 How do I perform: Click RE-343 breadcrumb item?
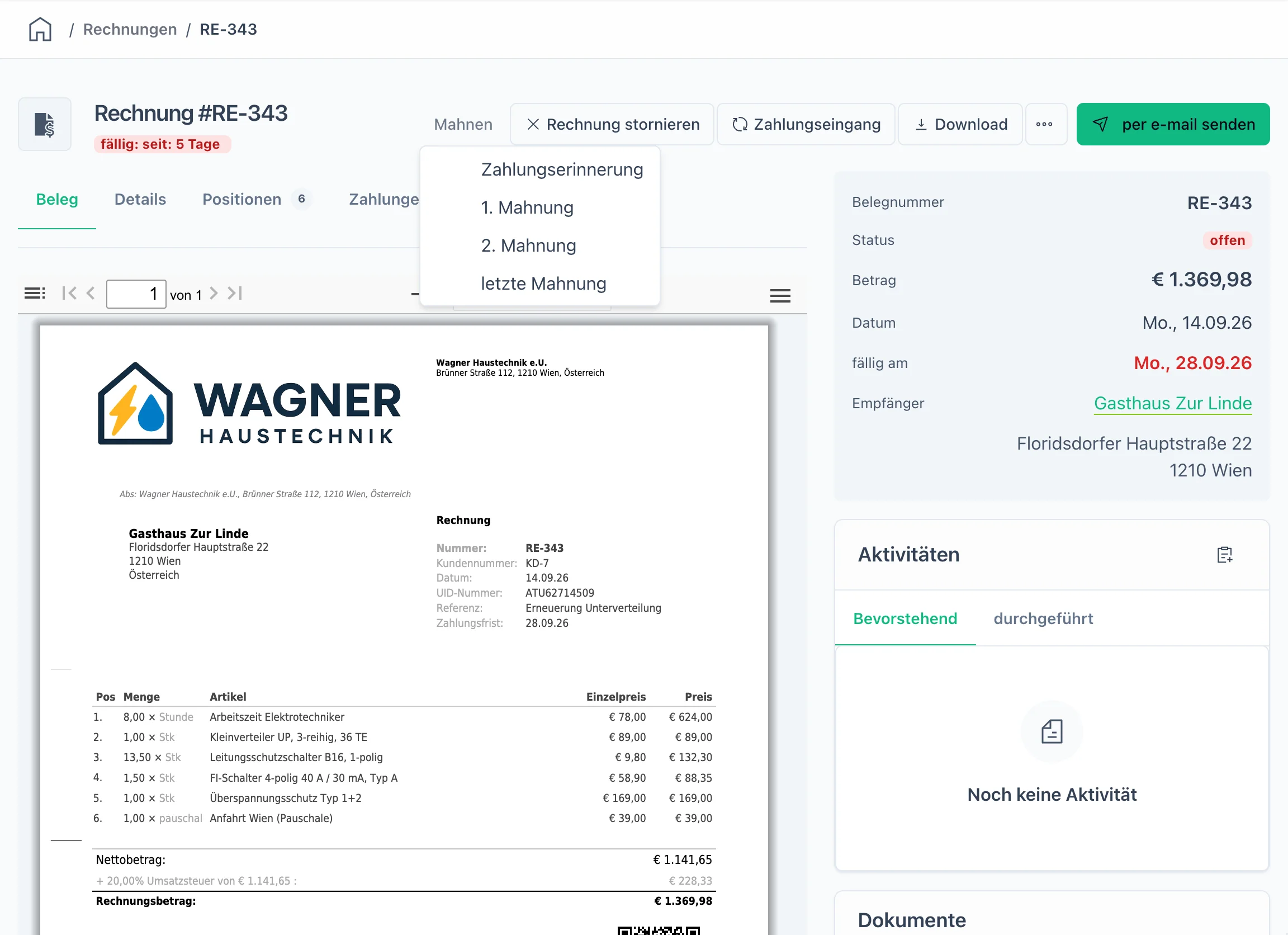click(x=228, y=29)
